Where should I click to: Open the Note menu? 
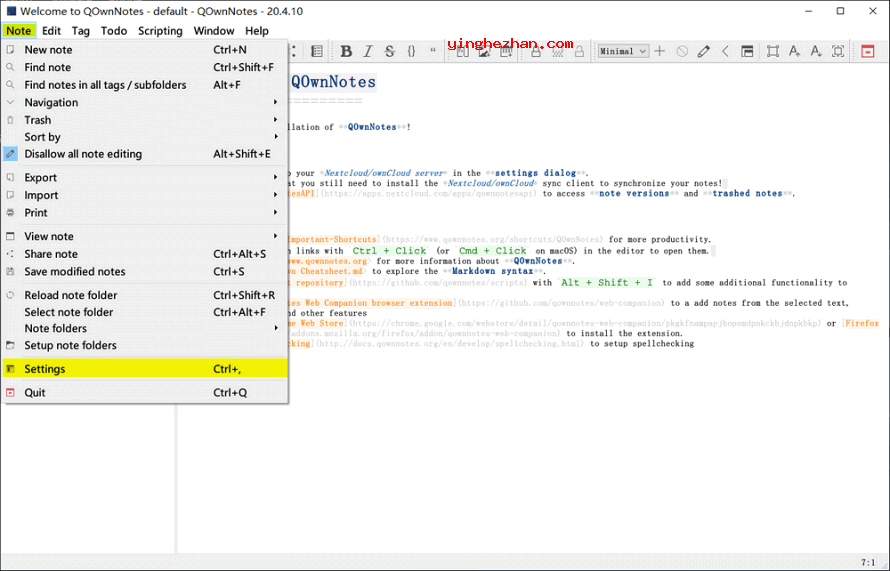coord(19,31)
